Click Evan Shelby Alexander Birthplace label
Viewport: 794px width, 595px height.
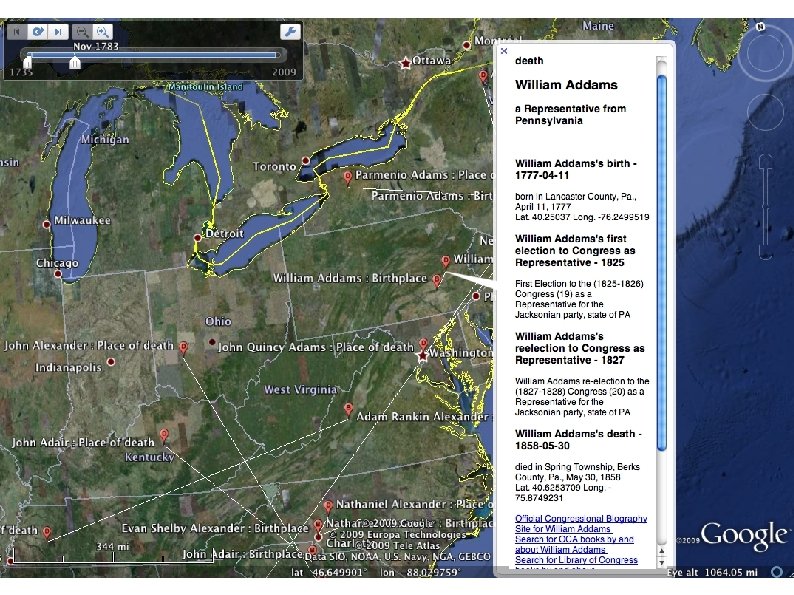point(215,528)
